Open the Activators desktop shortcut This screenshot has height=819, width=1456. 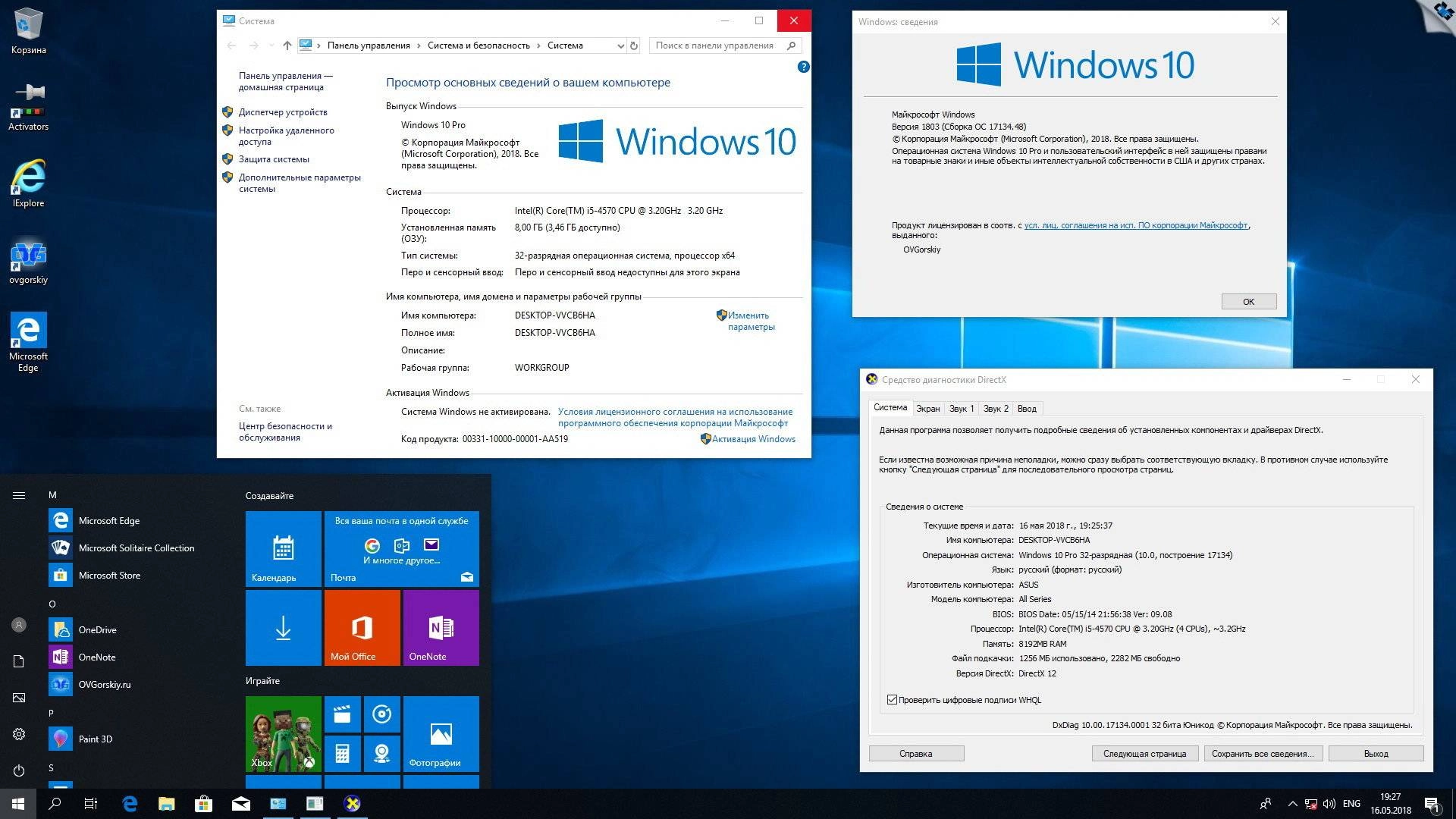point(28,106)
